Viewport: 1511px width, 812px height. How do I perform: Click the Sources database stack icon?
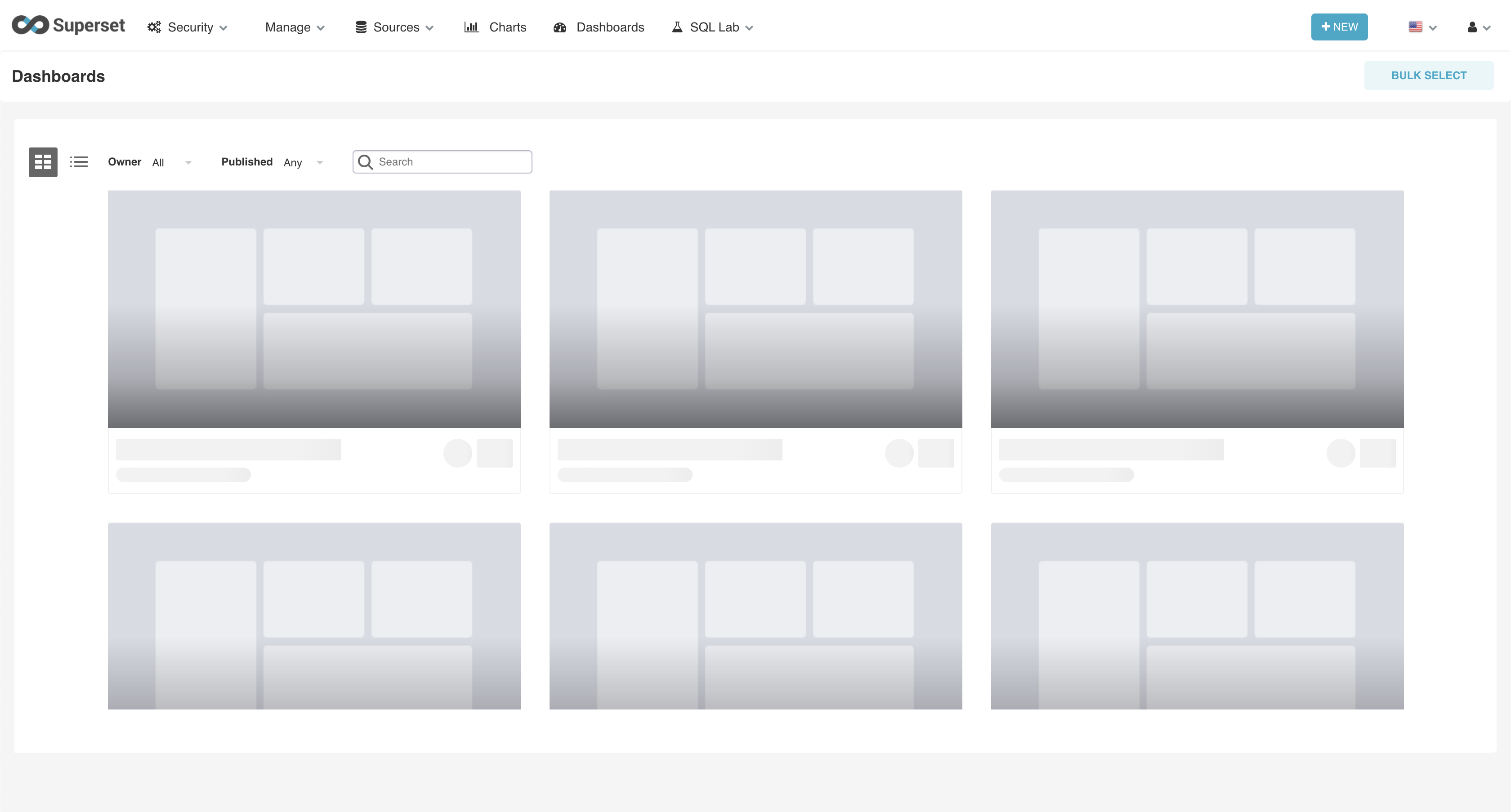[x=361, y=27]
